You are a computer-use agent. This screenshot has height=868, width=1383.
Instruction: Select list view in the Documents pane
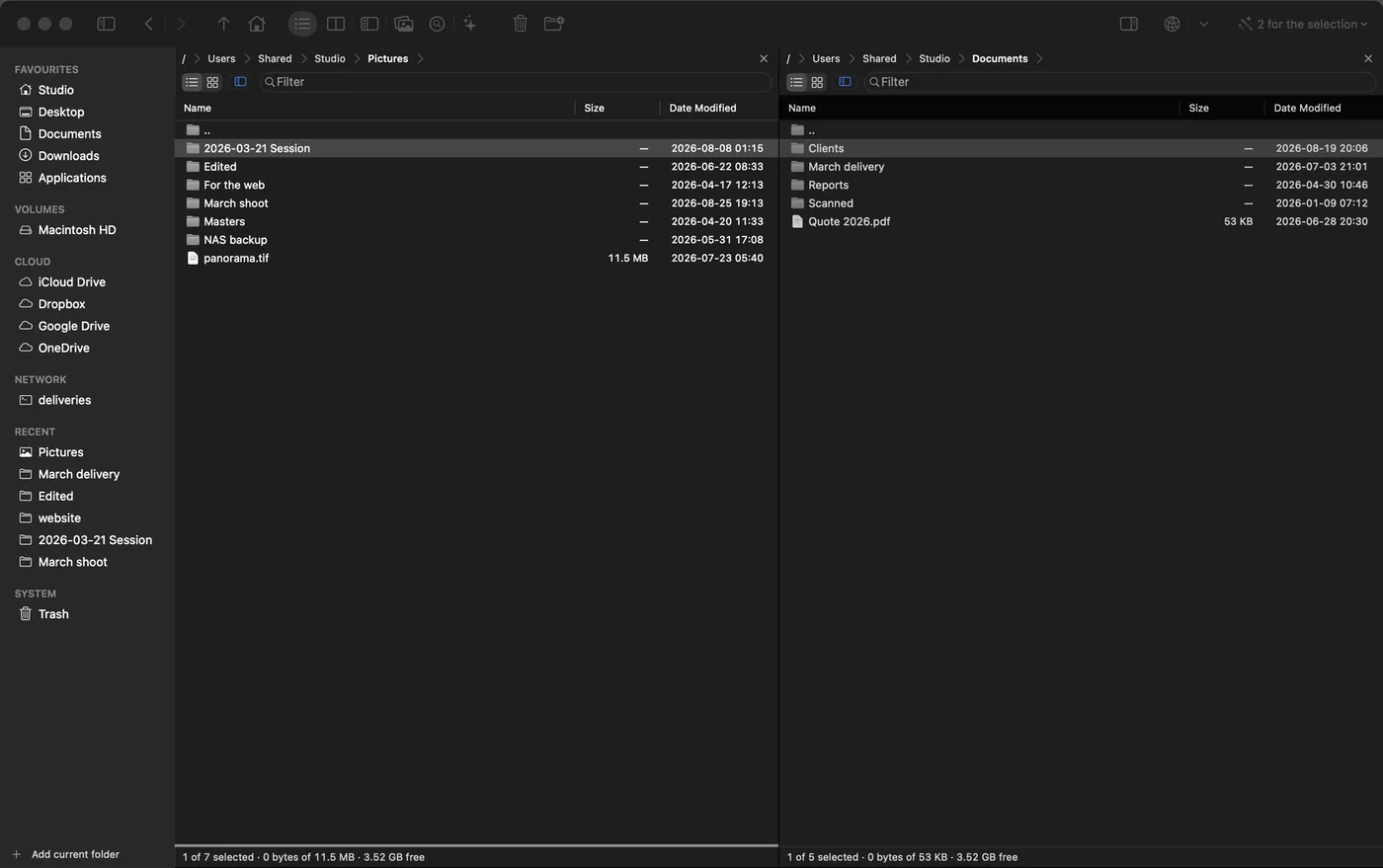[x=796, y=82]
